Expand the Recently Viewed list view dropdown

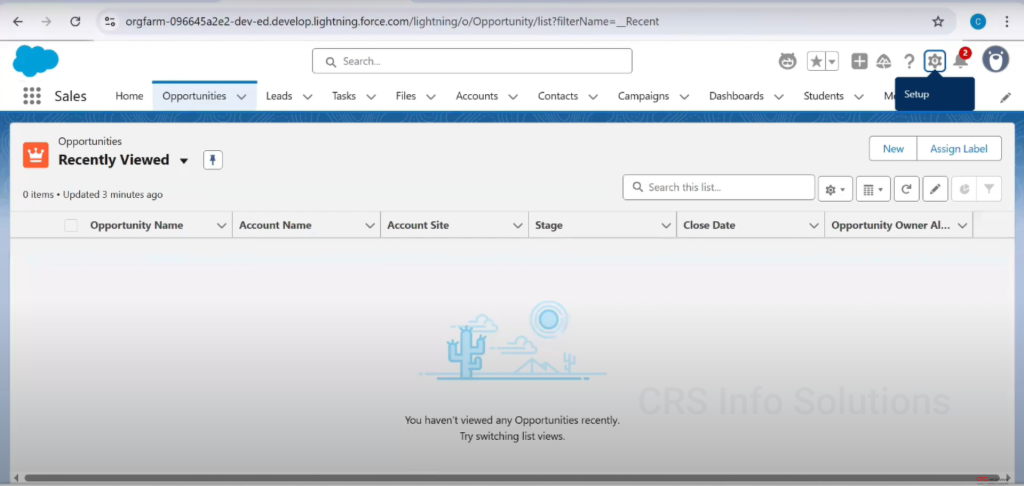tap(184, 161)
